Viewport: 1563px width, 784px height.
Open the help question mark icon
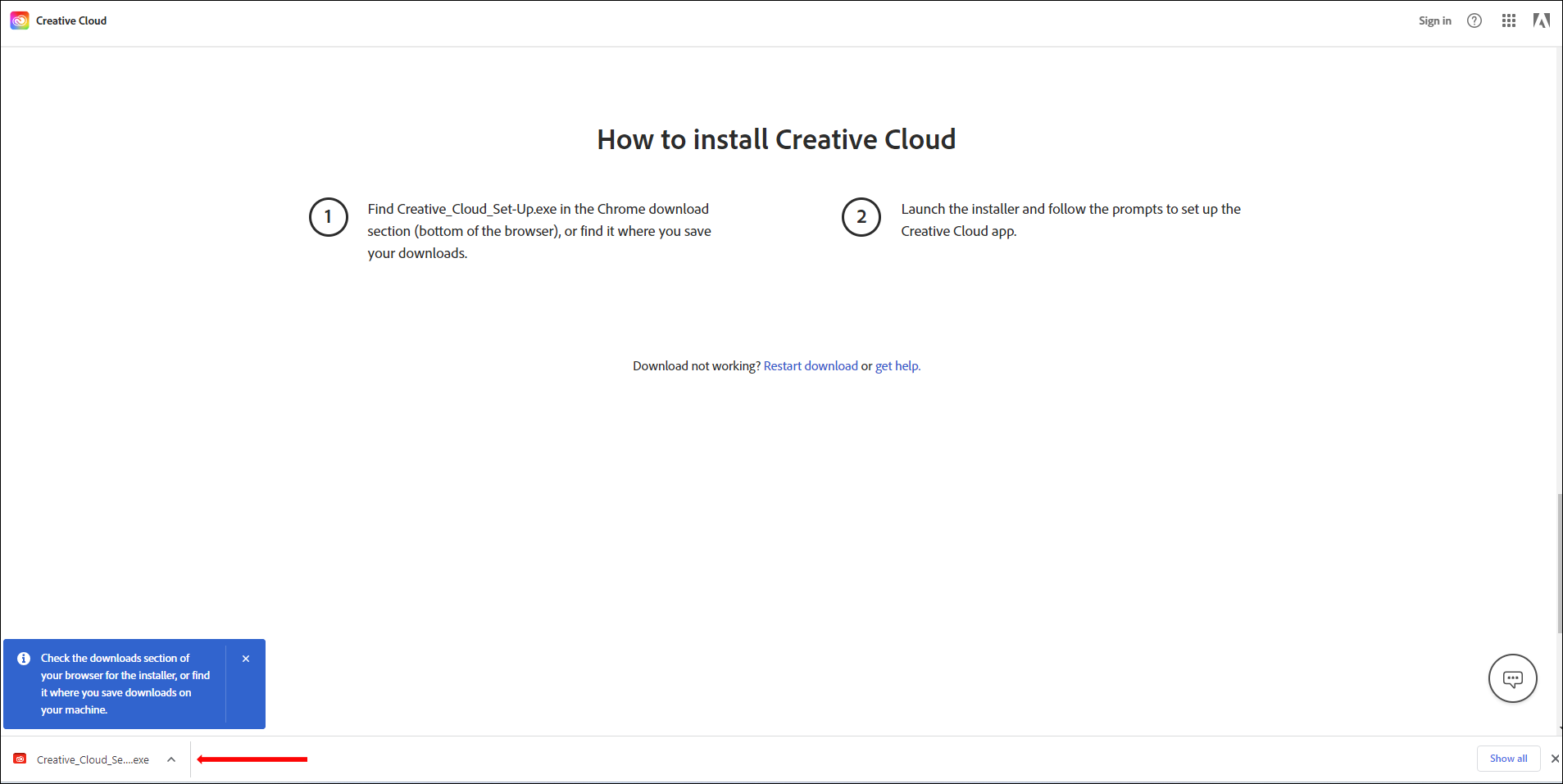tap(1474, 20)
